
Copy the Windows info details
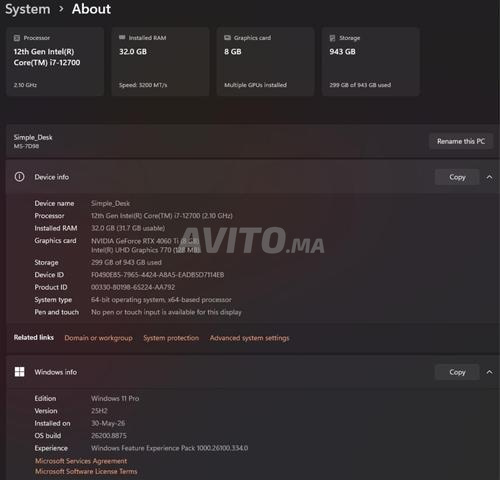click(457, 372)
